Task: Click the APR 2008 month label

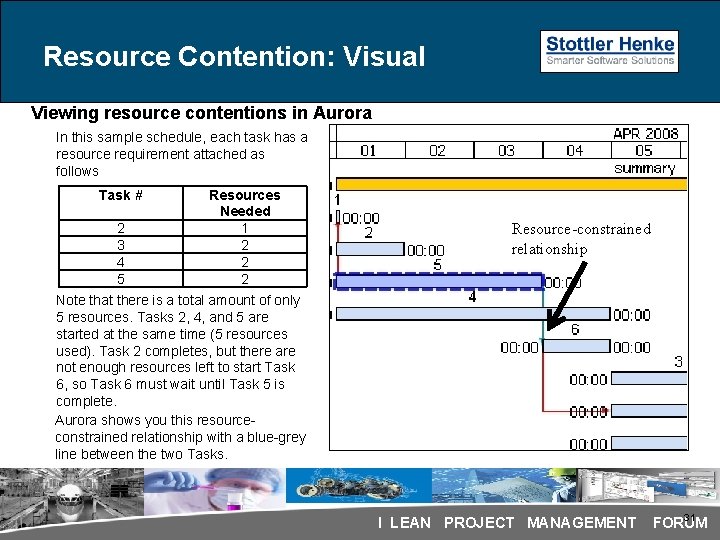Action: pyautogui.click(x=646, y=134)
